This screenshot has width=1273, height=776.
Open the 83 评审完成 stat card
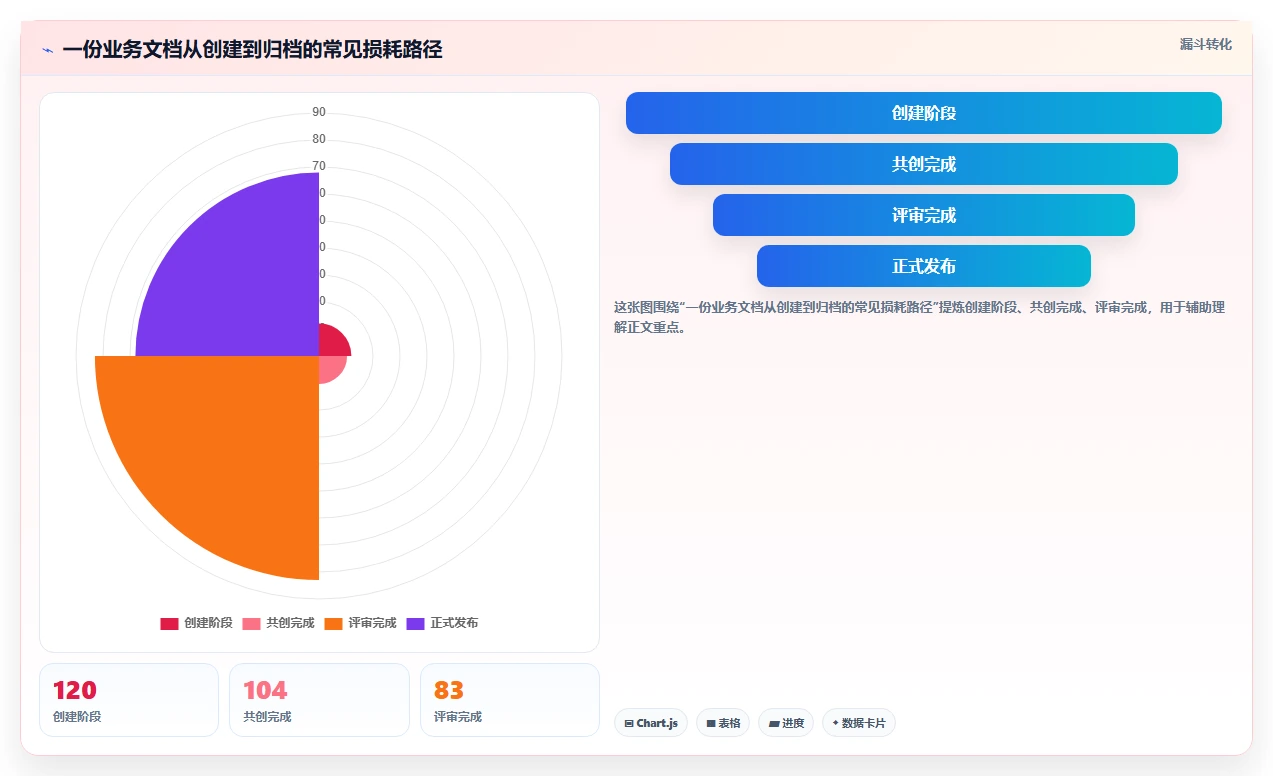click(x=510, y=700)
